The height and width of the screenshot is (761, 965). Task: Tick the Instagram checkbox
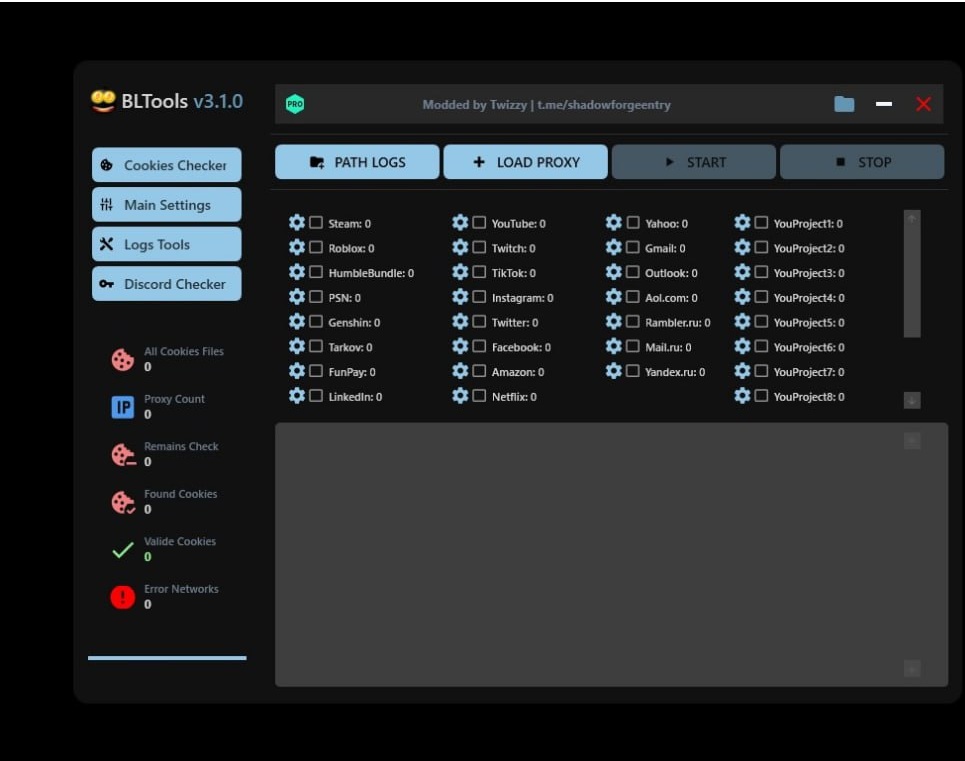479,297
